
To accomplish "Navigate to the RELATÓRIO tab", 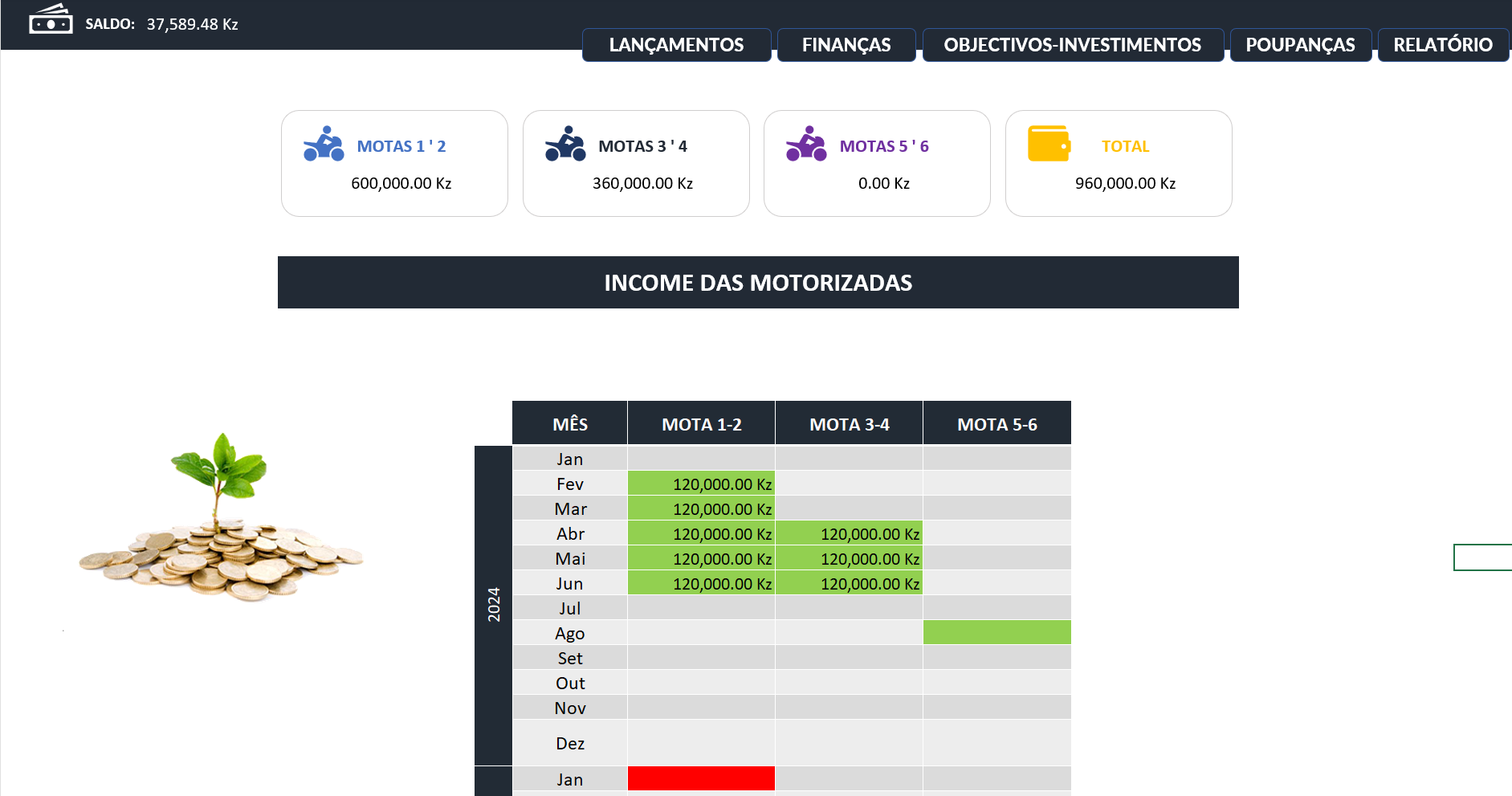I will tap(1442, 45).
